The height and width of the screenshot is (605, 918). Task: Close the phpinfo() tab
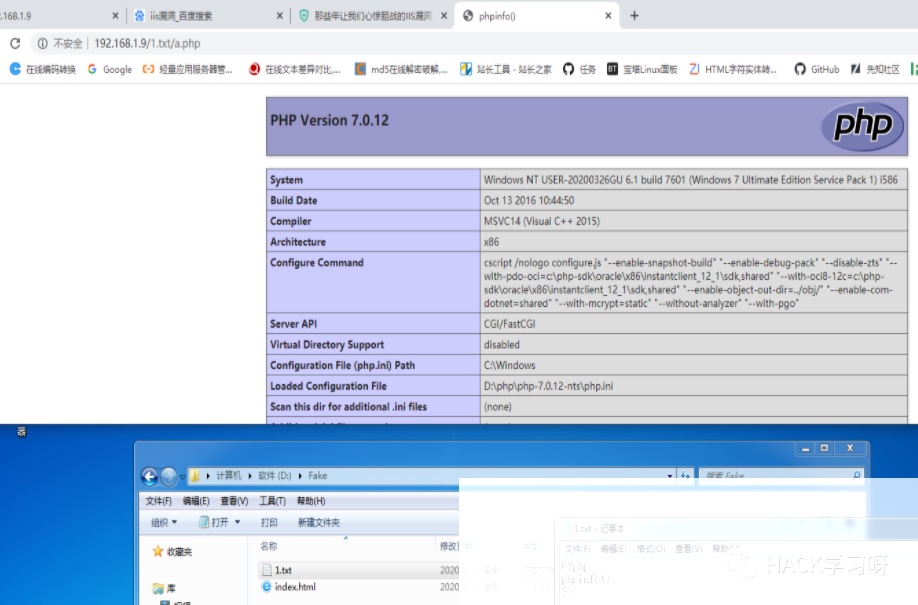click(608, 16)
